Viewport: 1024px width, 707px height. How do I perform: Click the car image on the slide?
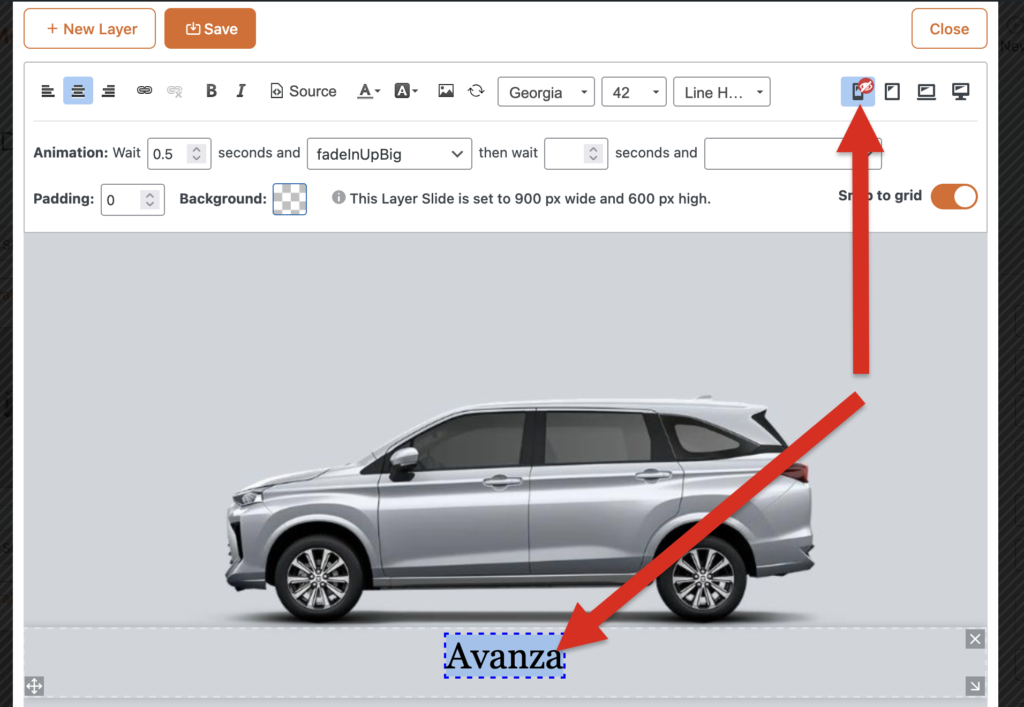pyautogui.click(x=519, y=509)
